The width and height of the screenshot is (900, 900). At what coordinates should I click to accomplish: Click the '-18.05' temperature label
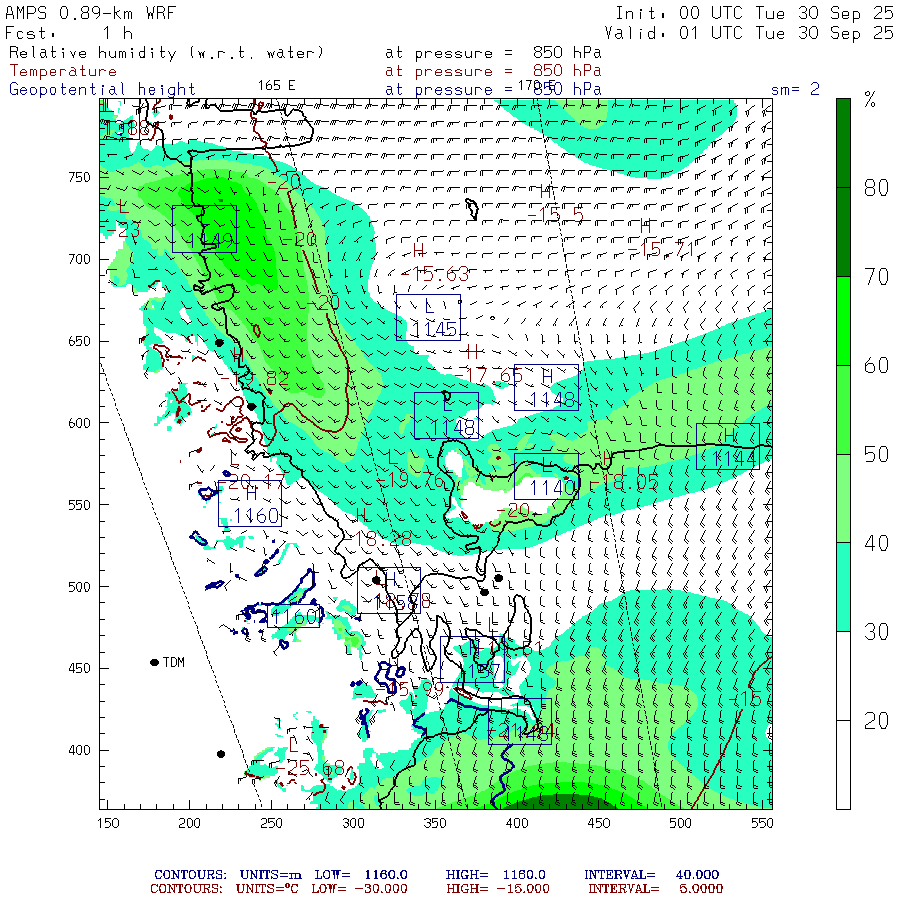[x=624, y=482]
